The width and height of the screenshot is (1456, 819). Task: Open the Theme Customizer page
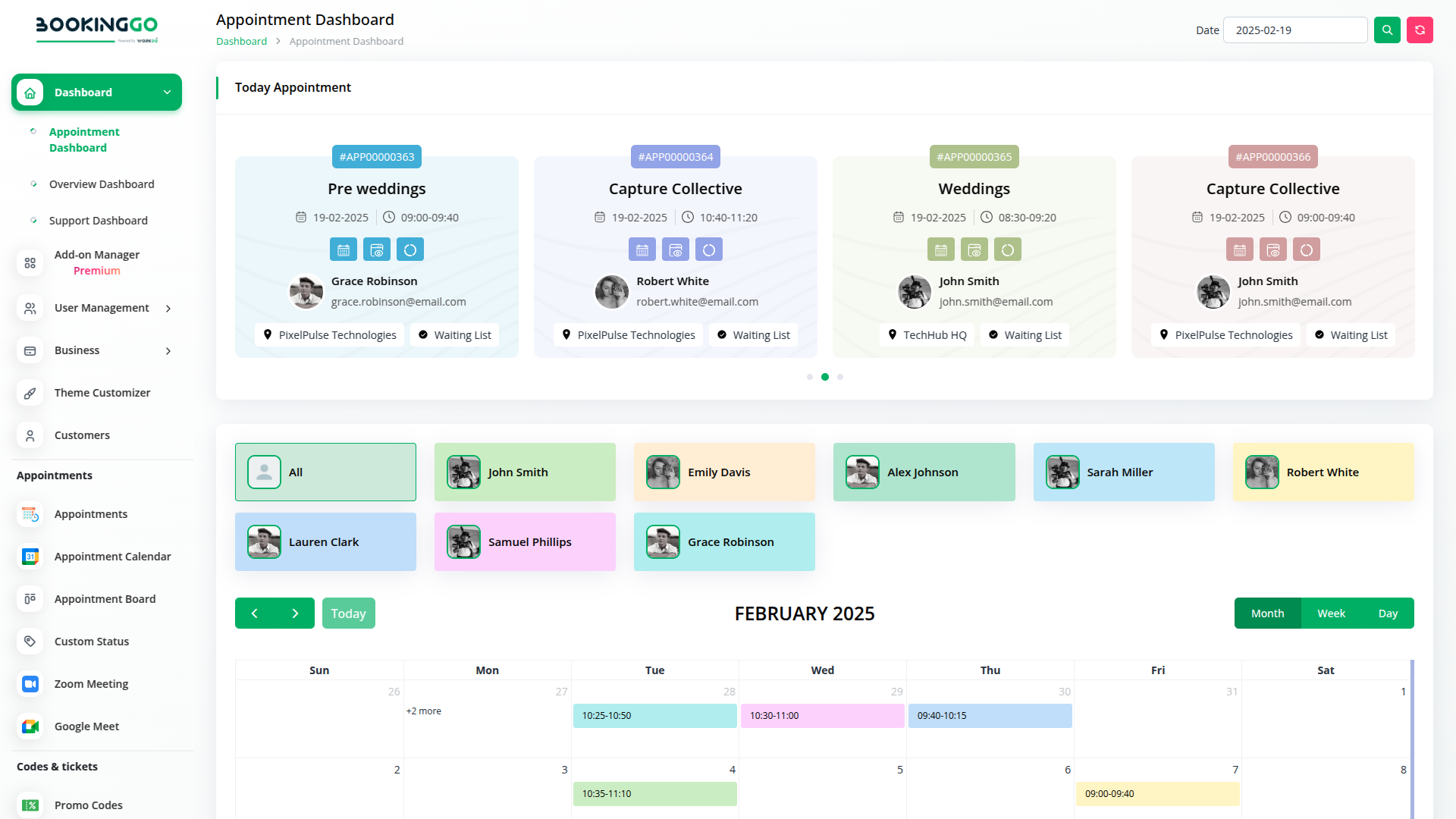(102, 393)
